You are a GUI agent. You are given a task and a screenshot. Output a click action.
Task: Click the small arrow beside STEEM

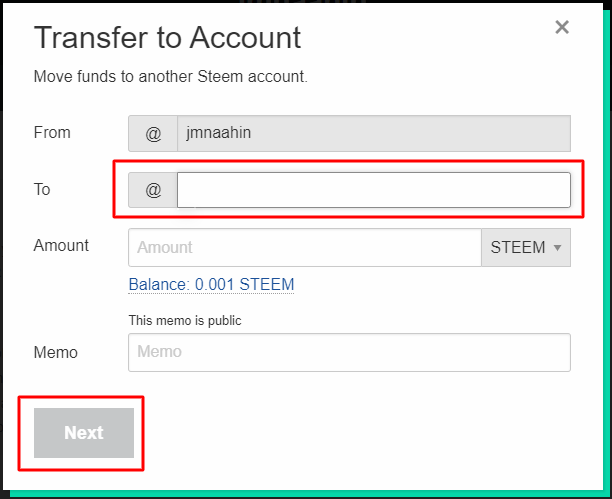556,248
